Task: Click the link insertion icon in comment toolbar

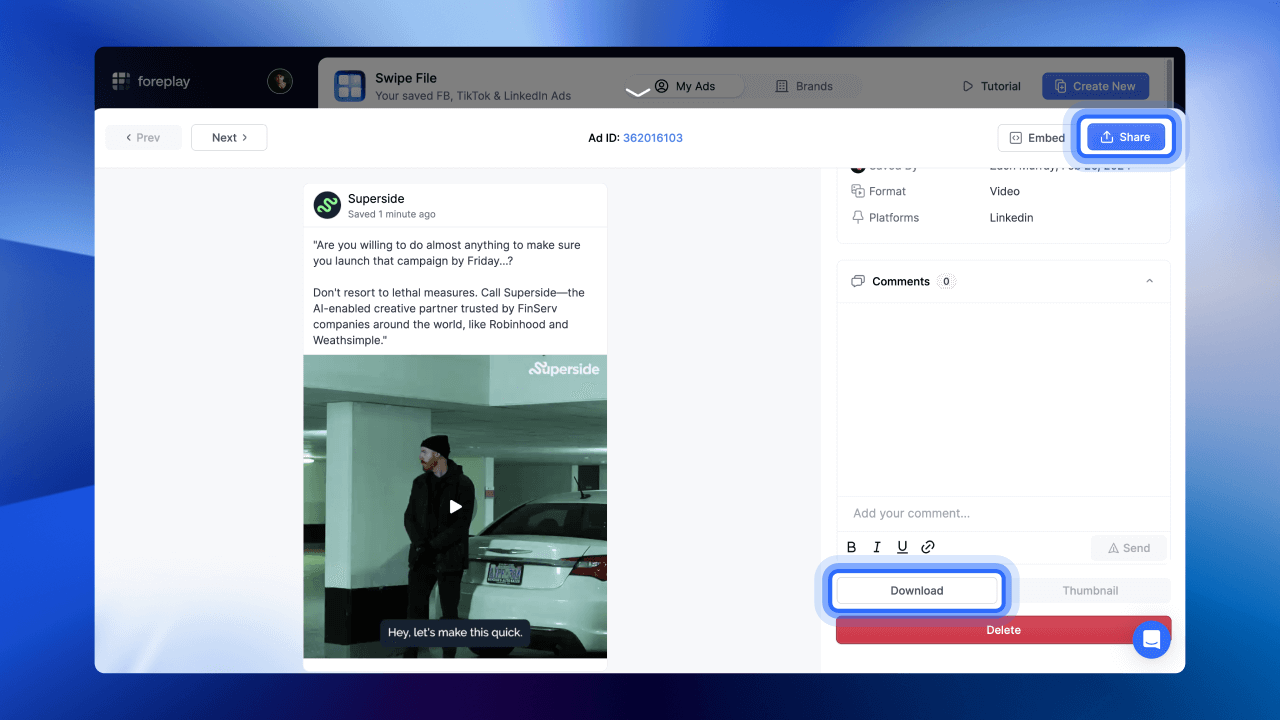Action: coord(928,546)
